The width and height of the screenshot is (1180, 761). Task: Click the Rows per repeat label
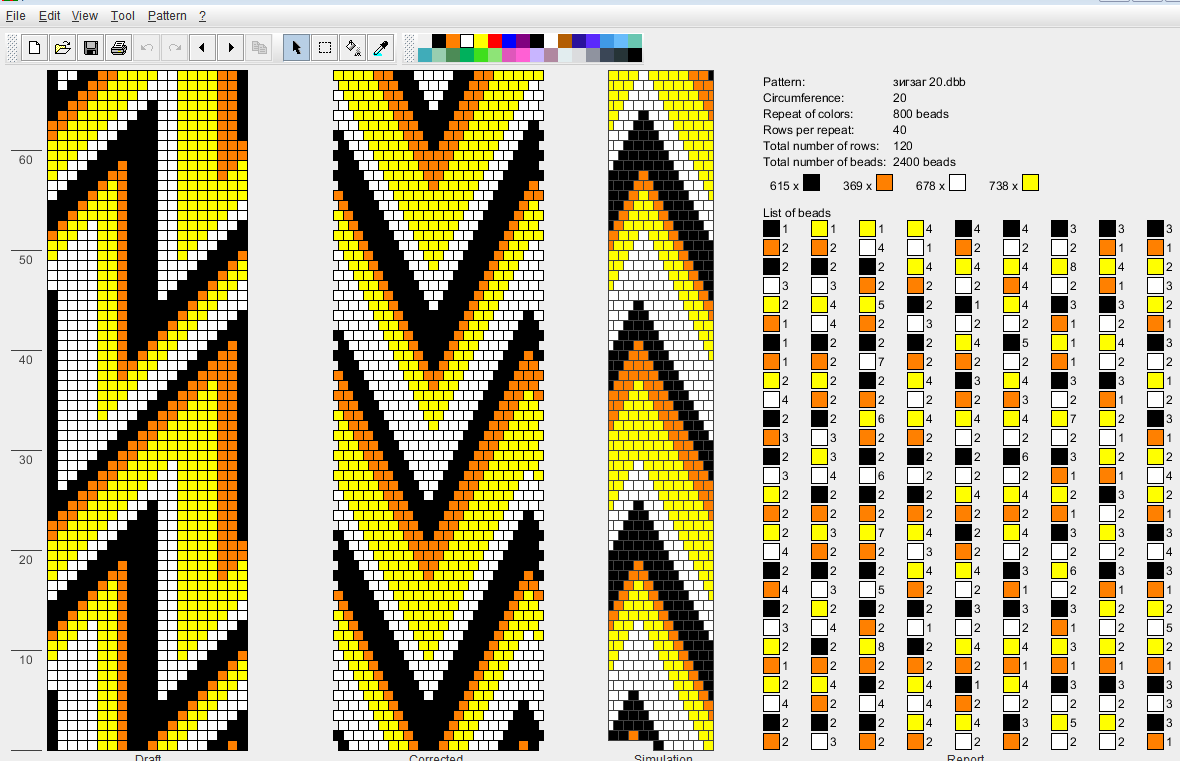[808, 129]
